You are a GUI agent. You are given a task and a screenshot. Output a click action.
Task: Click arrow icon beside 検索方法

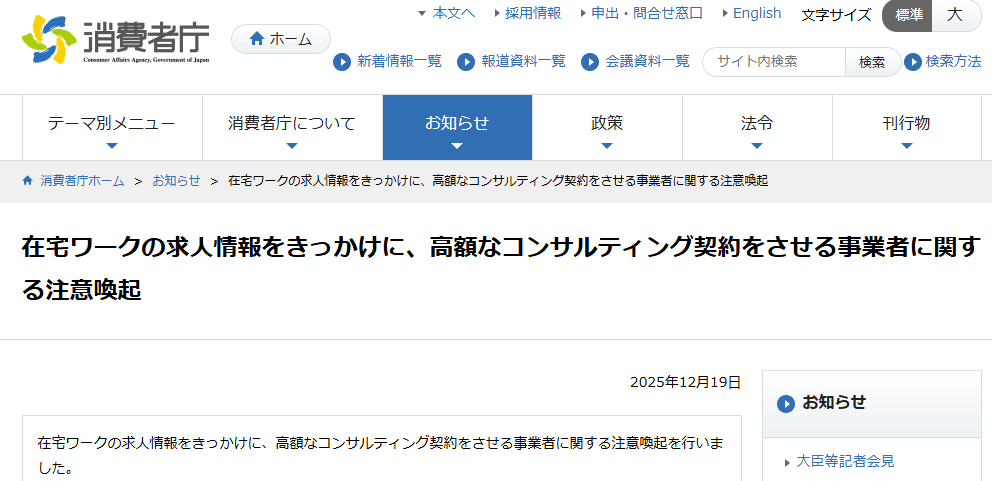point(913,62)
